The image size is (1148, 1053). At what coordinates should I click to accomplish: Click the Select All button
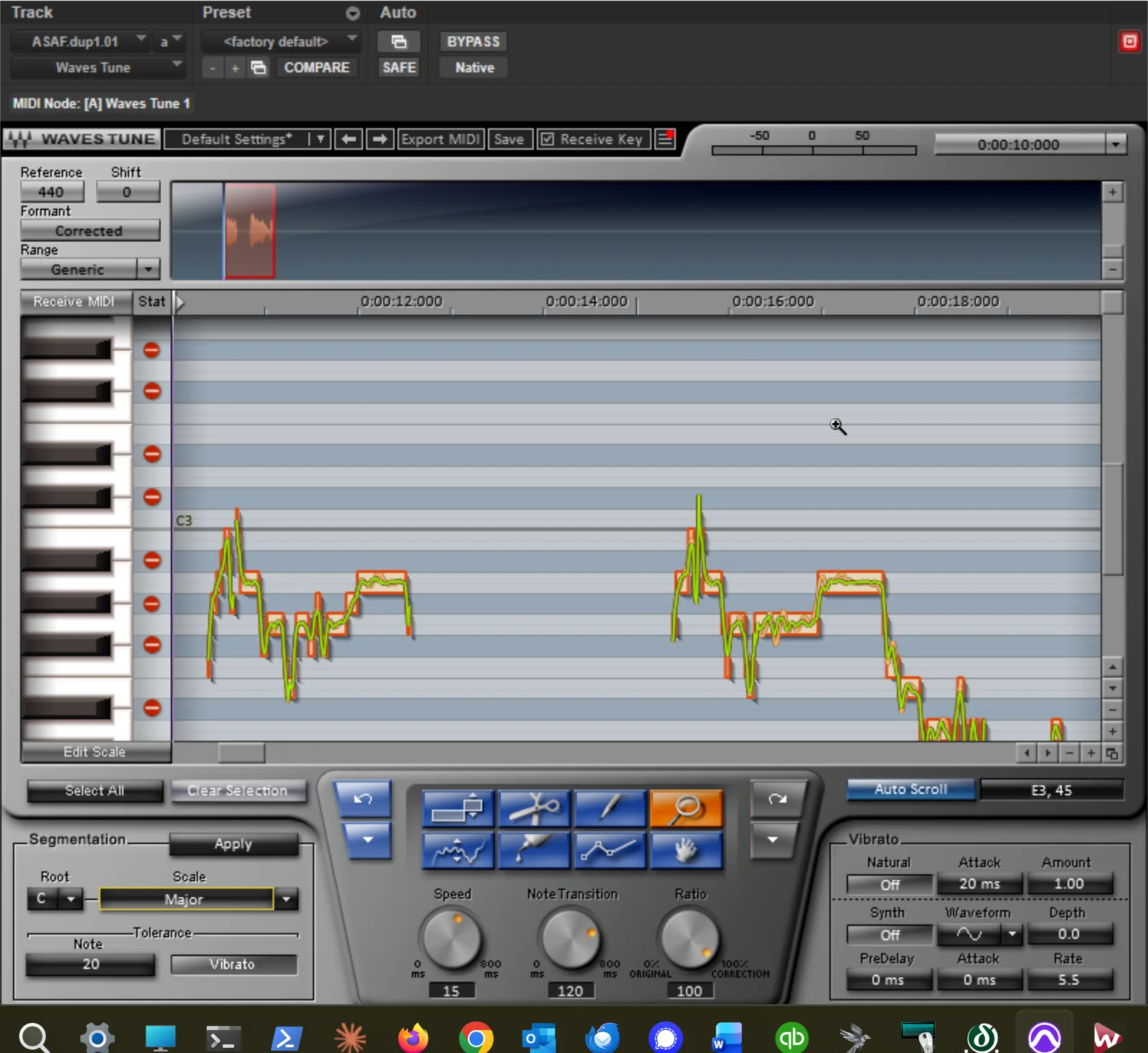click(95, 790)
